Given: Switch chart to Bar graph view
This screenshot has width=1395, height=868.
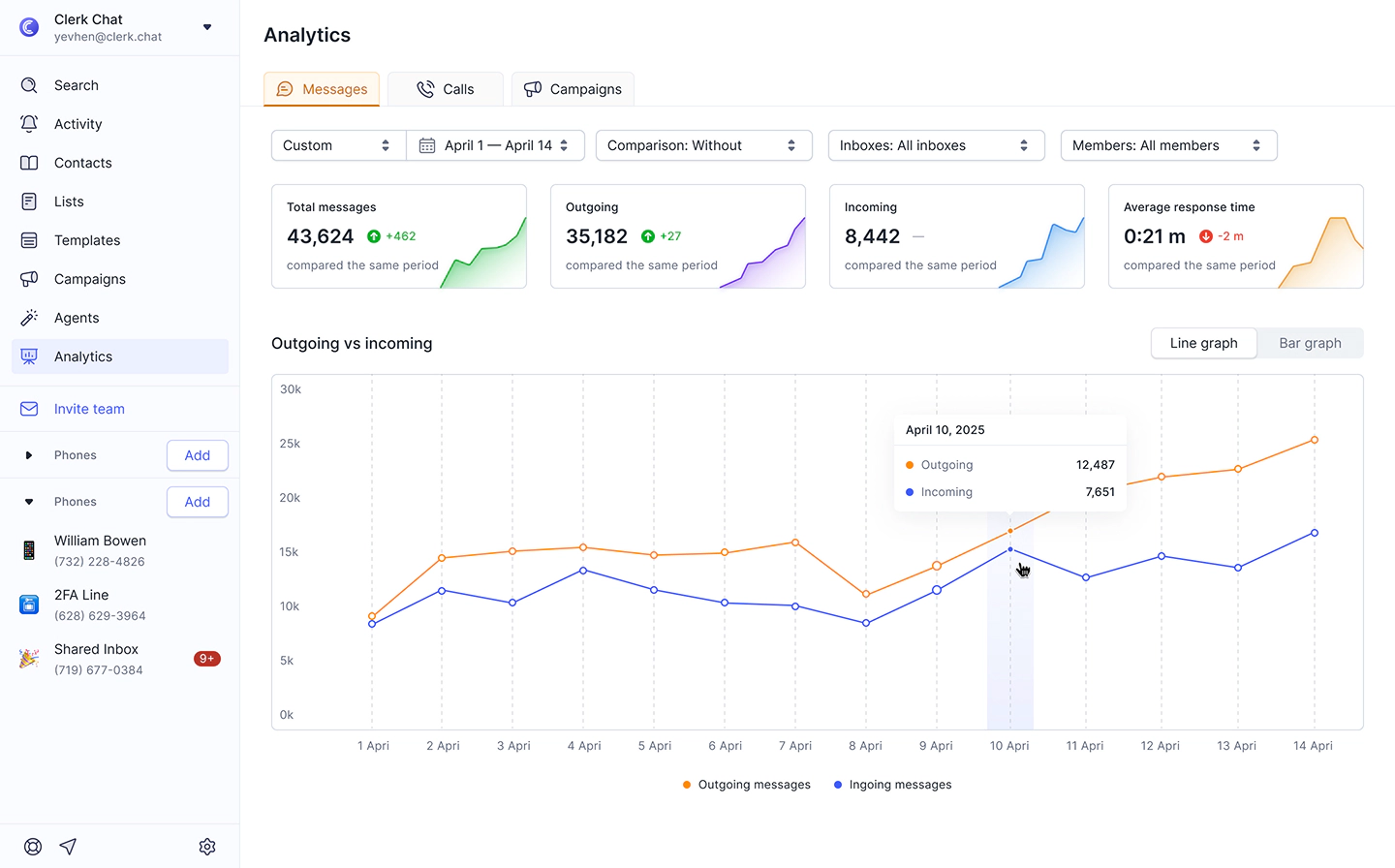Looking at the screenshot, I should coord(1310,343).
